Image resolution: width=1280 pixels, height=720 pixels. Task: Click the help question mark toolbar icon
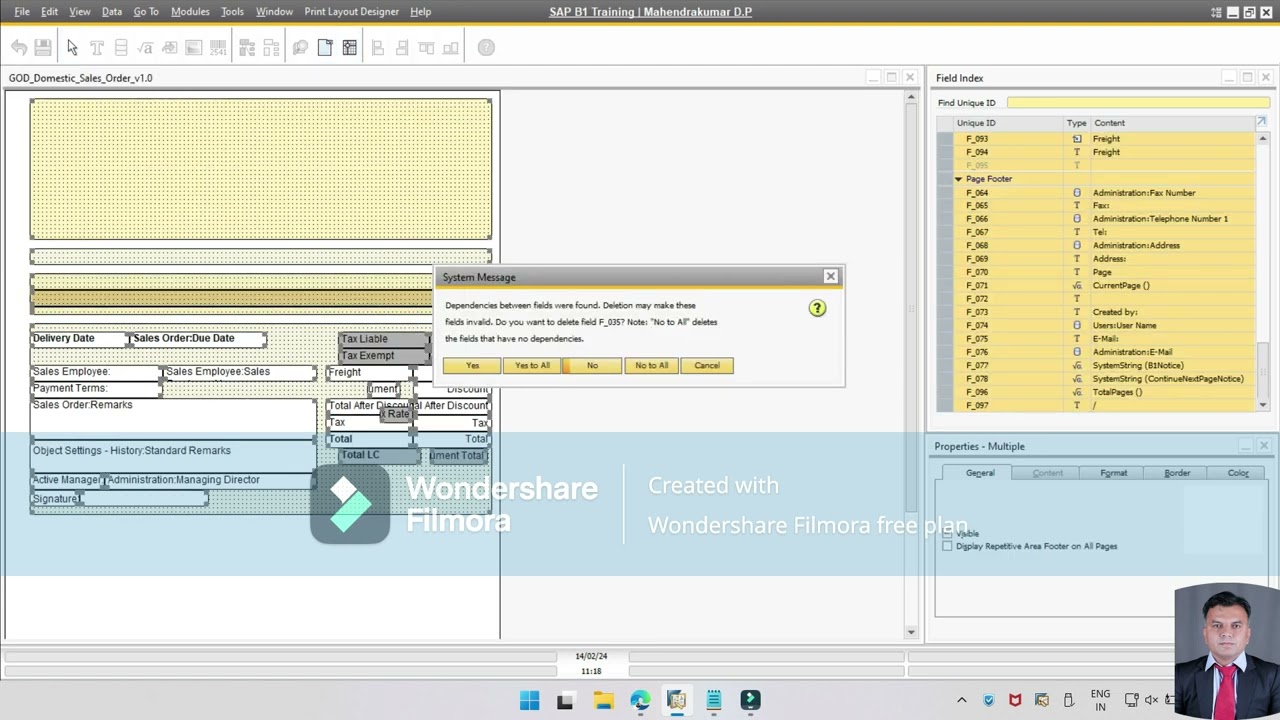(x=486, y=47)
